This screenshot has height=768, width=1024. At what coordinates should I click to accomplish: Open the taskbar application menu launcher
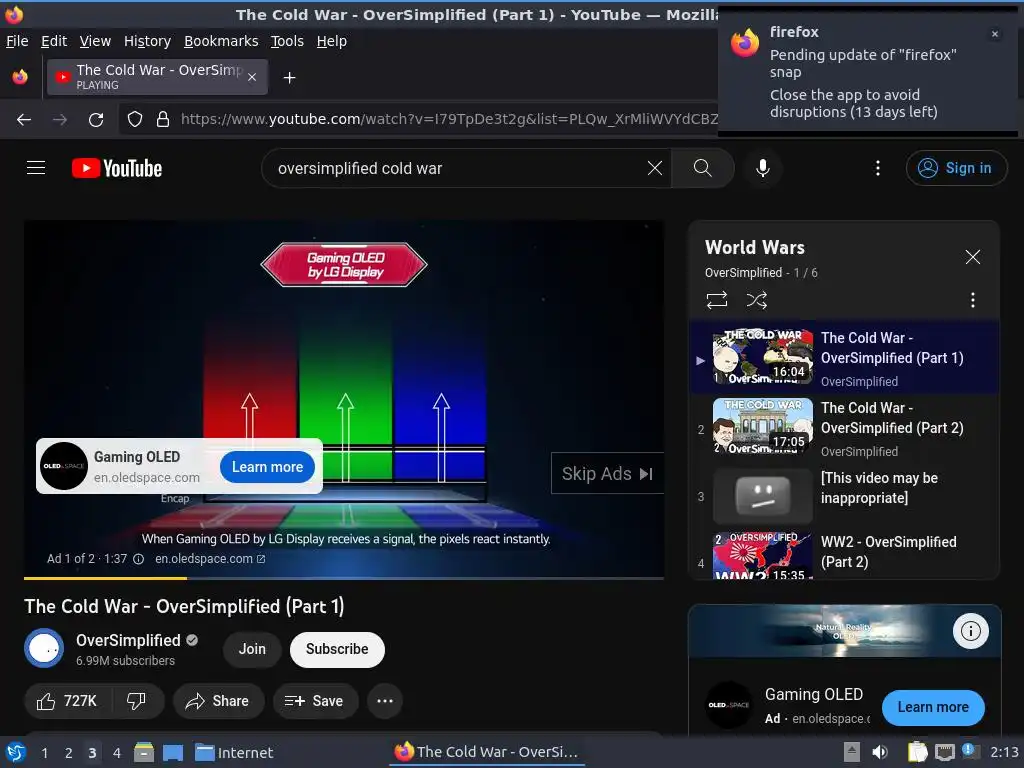pos(16,752)
